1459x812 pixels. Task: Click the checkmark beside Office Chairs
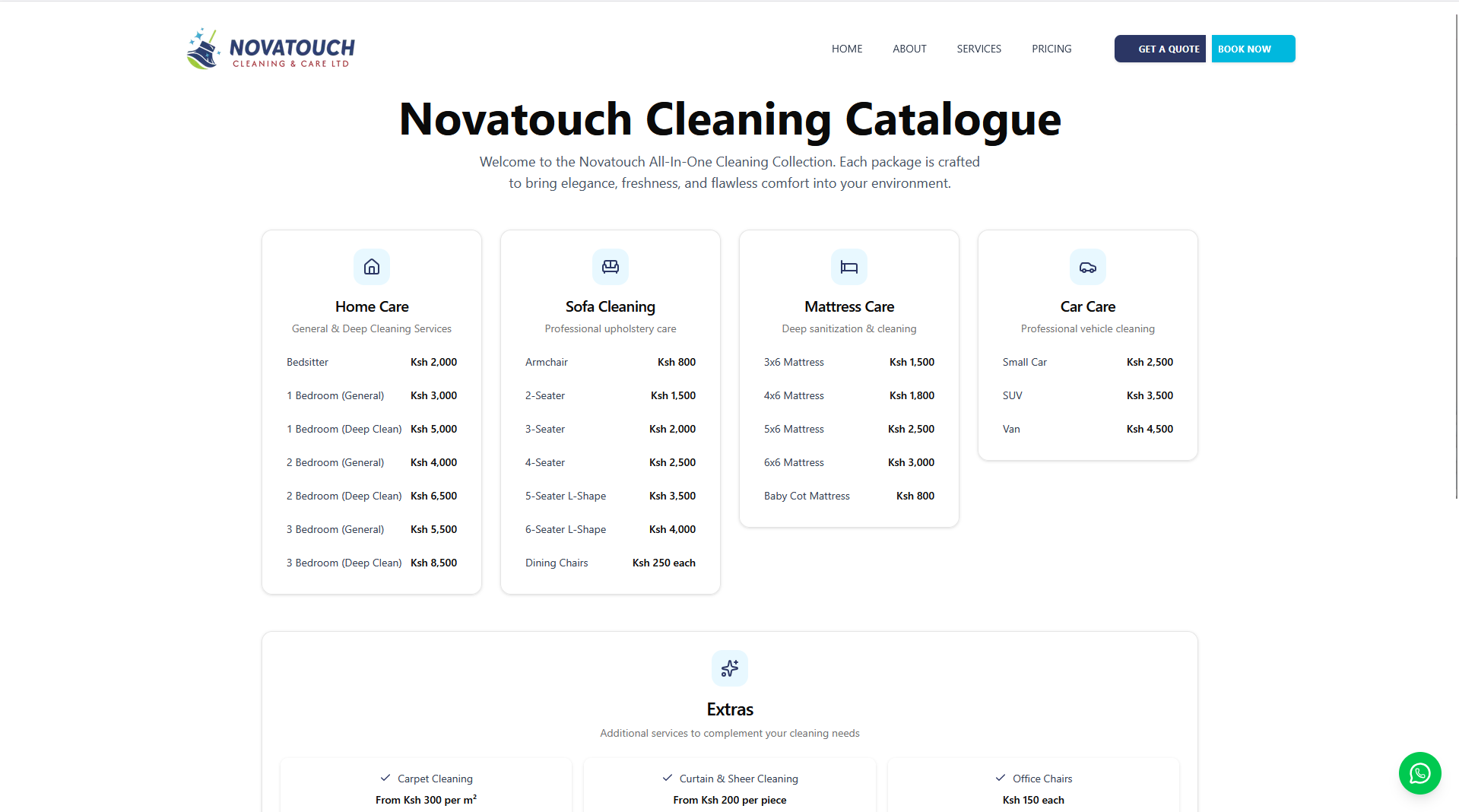[x=1001, y=778]
